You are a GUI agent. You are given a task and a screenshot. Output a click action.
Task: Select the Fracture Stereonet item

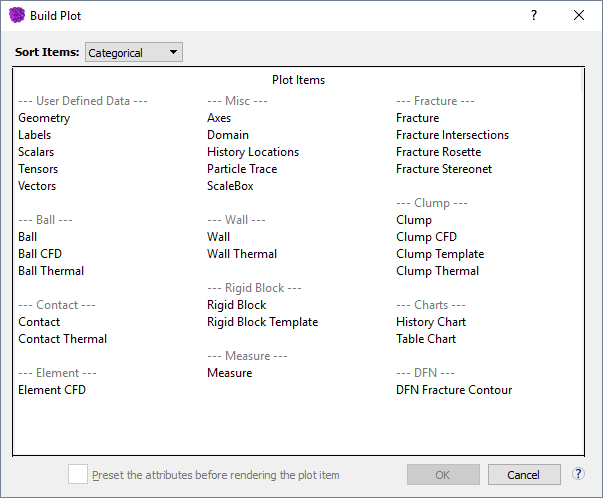[444, 169]
